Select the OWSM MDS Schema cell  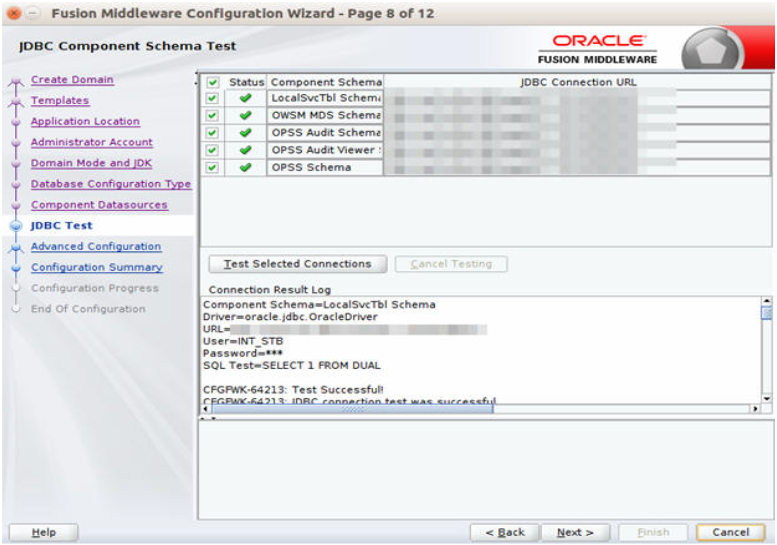click(326, 115)
